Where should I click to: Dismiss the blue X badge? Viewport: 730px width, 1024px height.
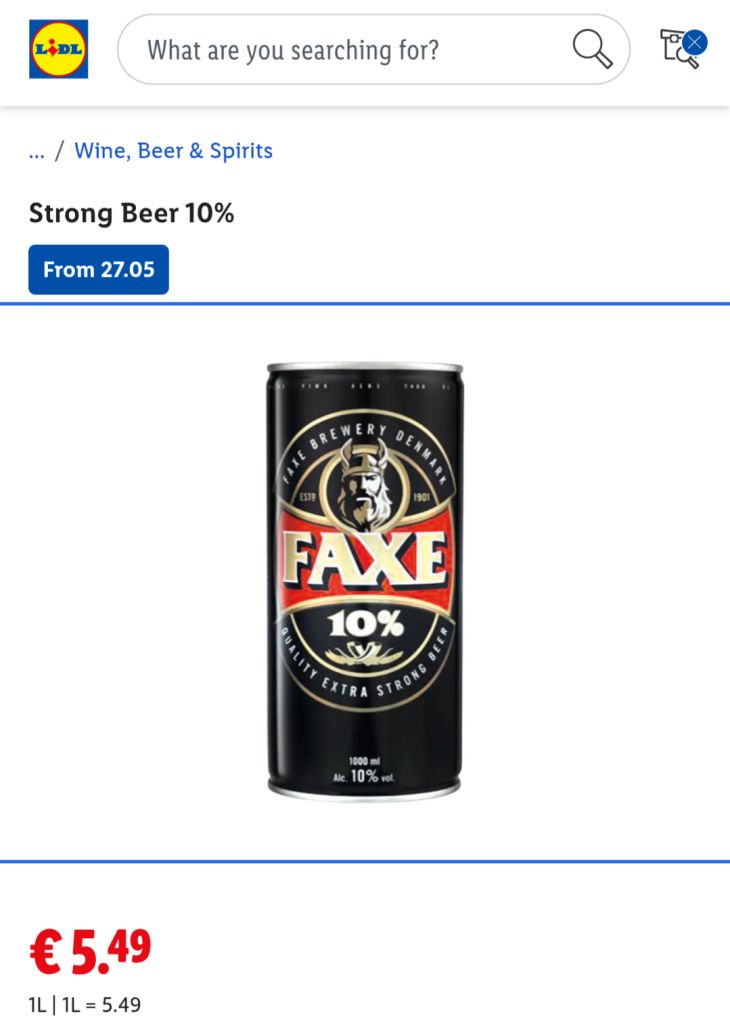tap(695, 42)
